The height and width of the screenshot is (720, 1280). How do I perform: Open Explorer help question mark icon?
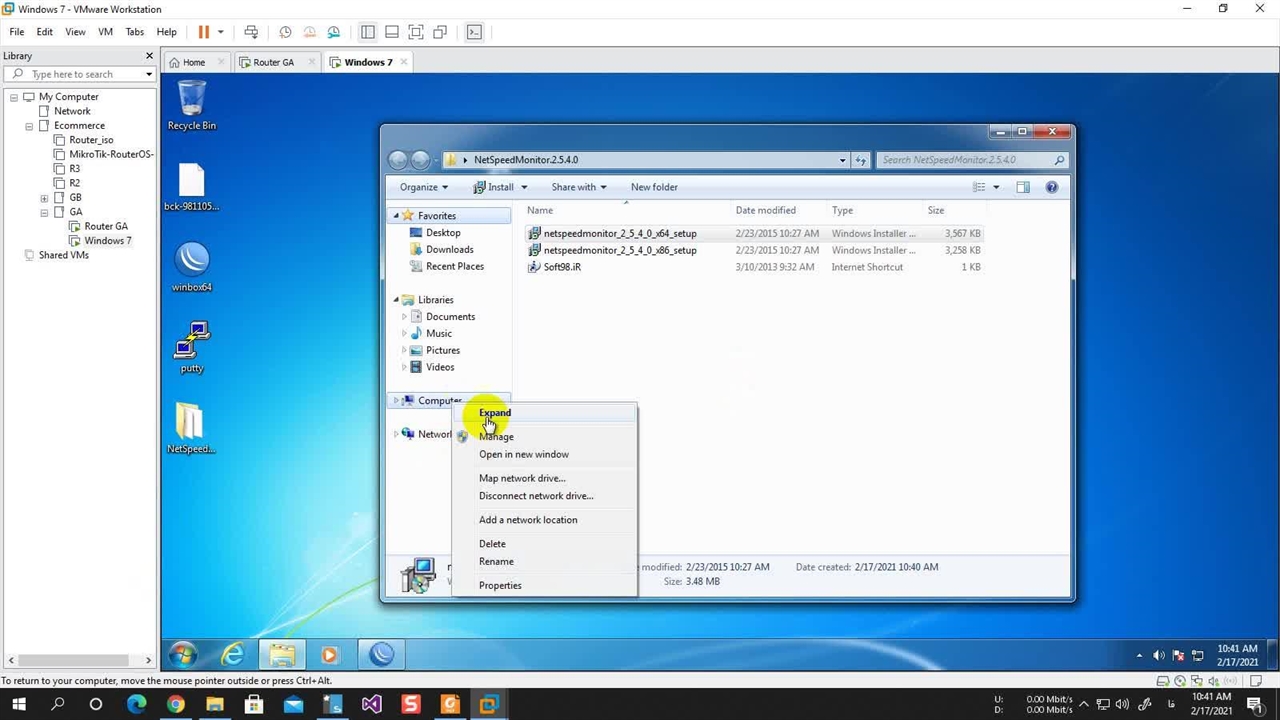(x=1051, y=187)
